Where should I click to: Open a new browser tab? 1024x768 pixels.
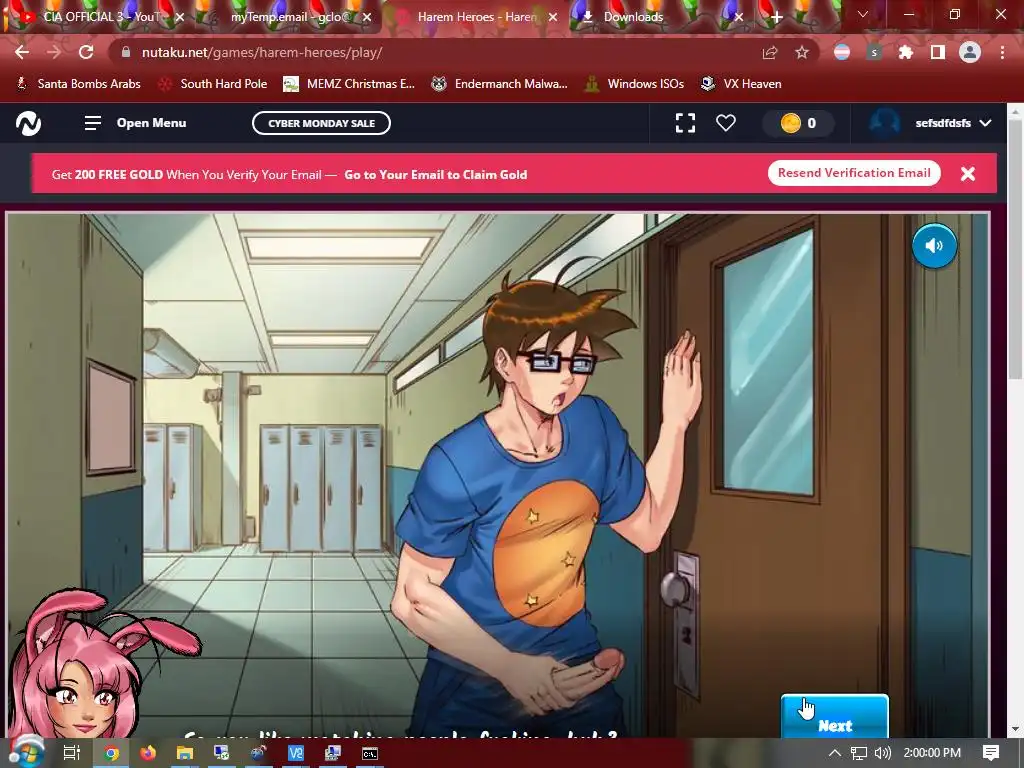click(776, 18)
